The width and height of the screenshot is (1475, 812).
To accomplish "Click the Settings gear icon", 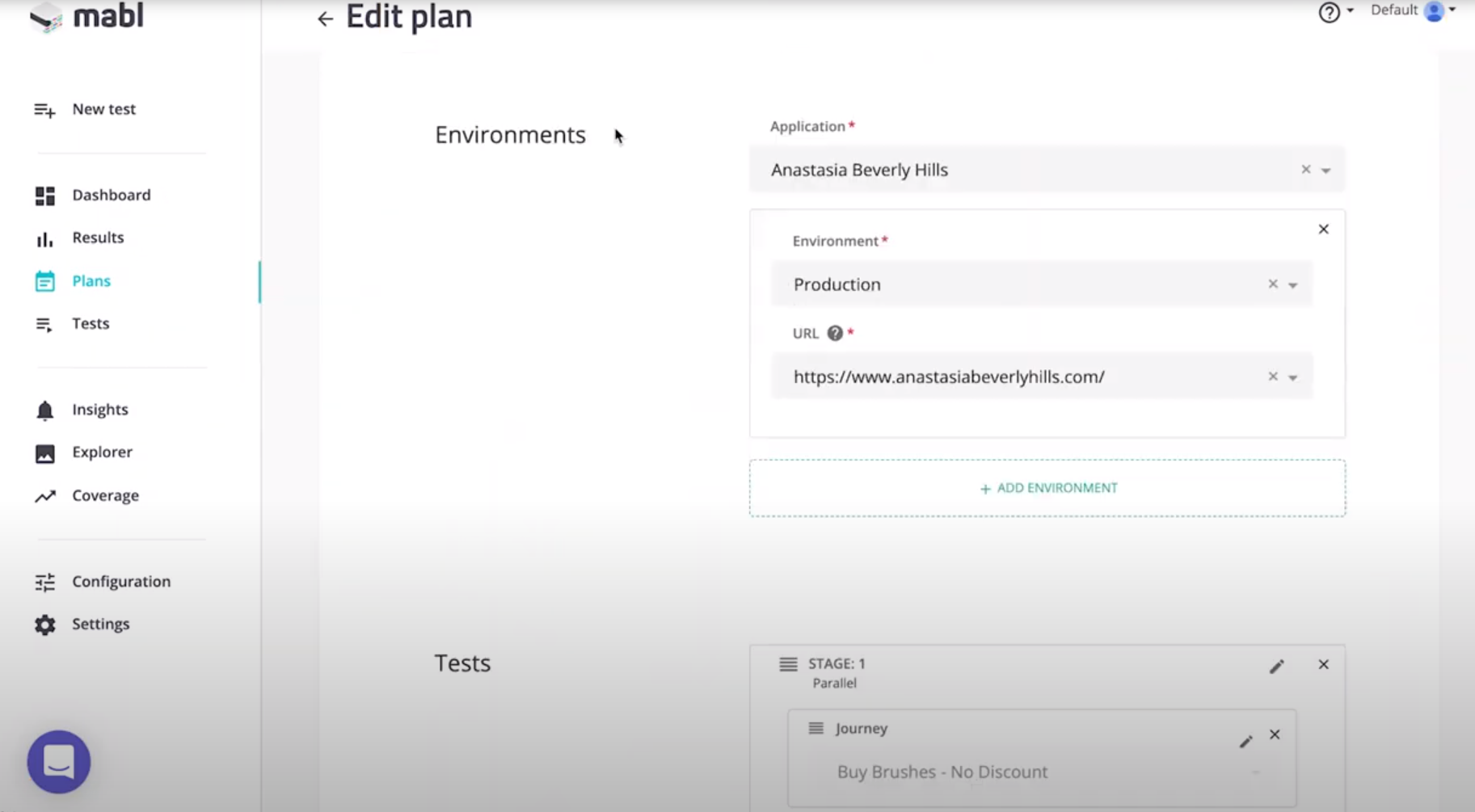I will (44, 625).
